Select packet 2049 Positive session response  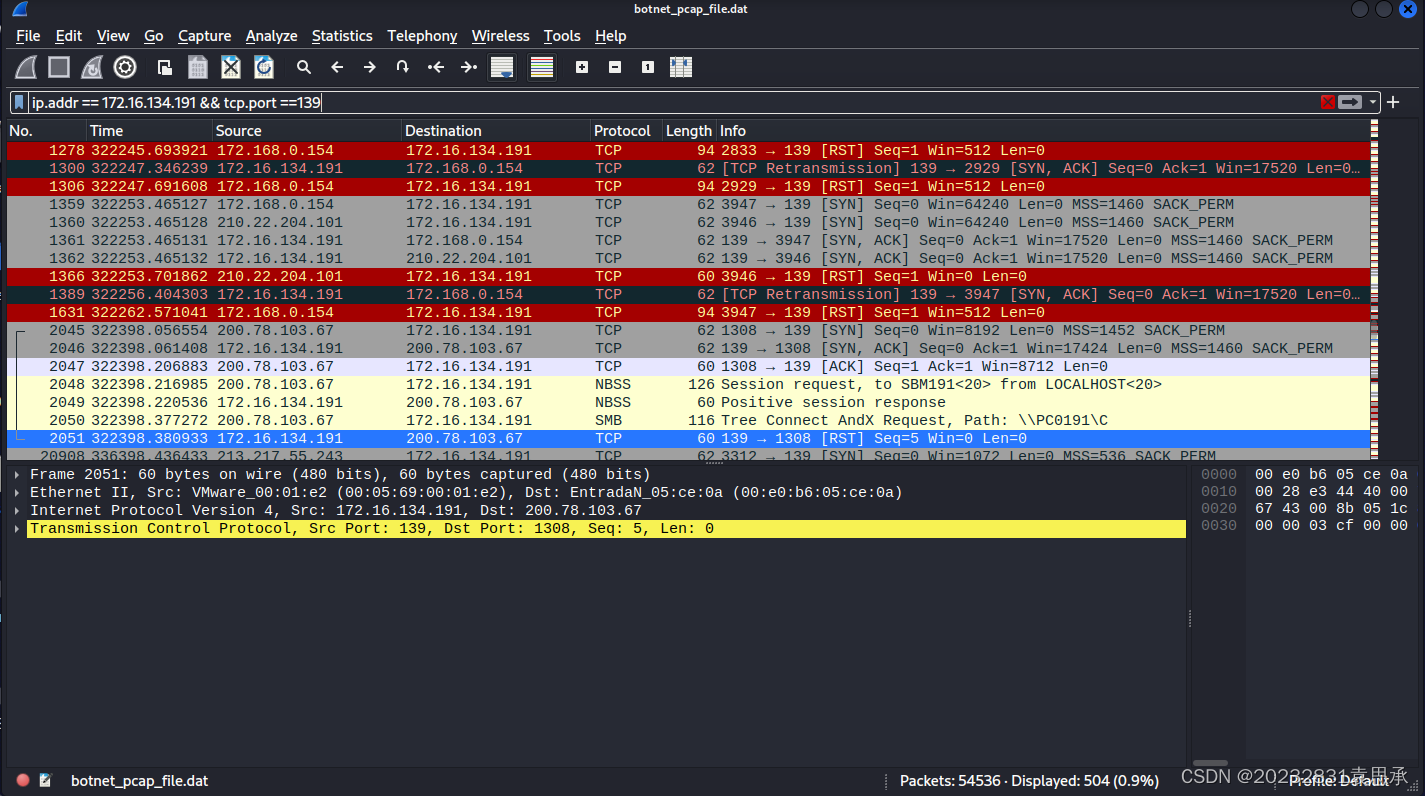coord(688,402)
